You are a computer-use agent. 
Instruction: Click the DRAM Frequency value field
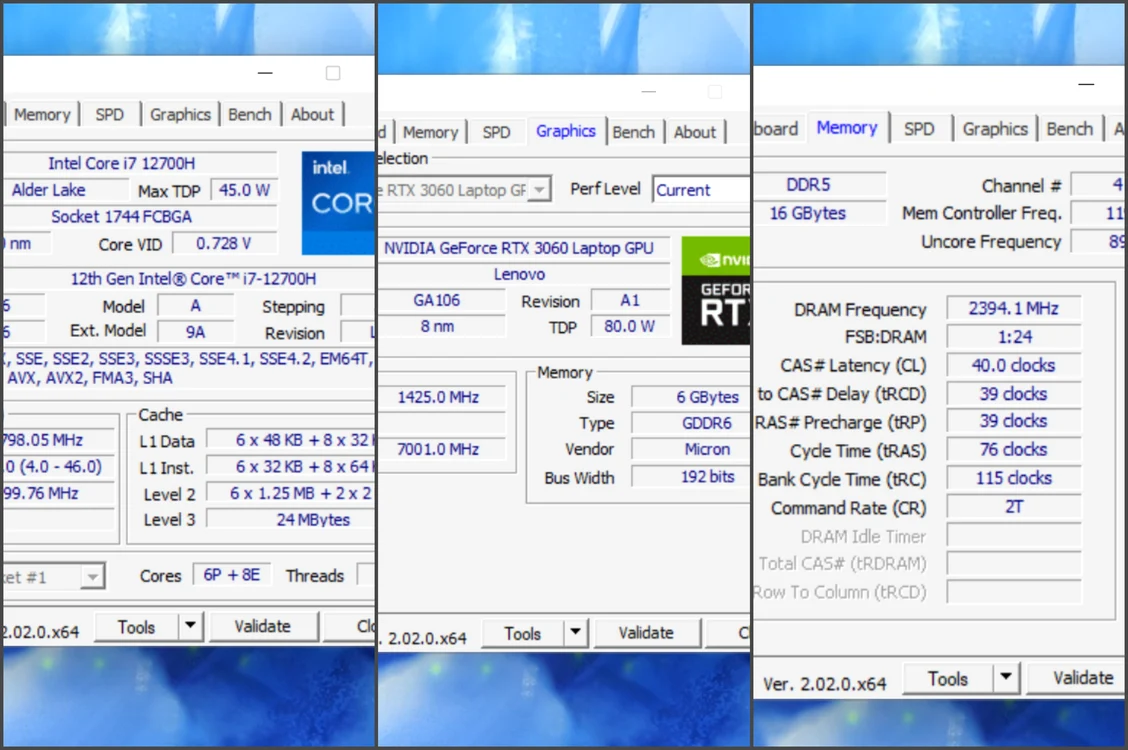(x=1014, y=308)
